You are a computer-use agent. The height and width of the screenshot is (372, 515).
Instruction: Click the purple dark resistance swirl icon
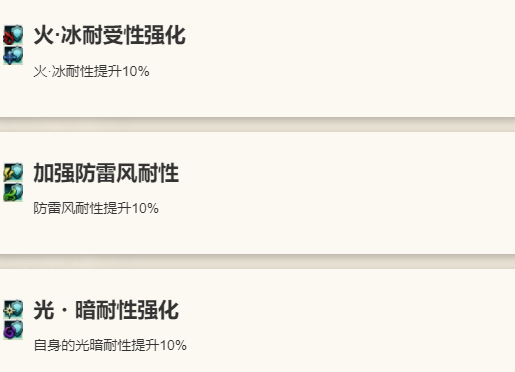(13, 330)
